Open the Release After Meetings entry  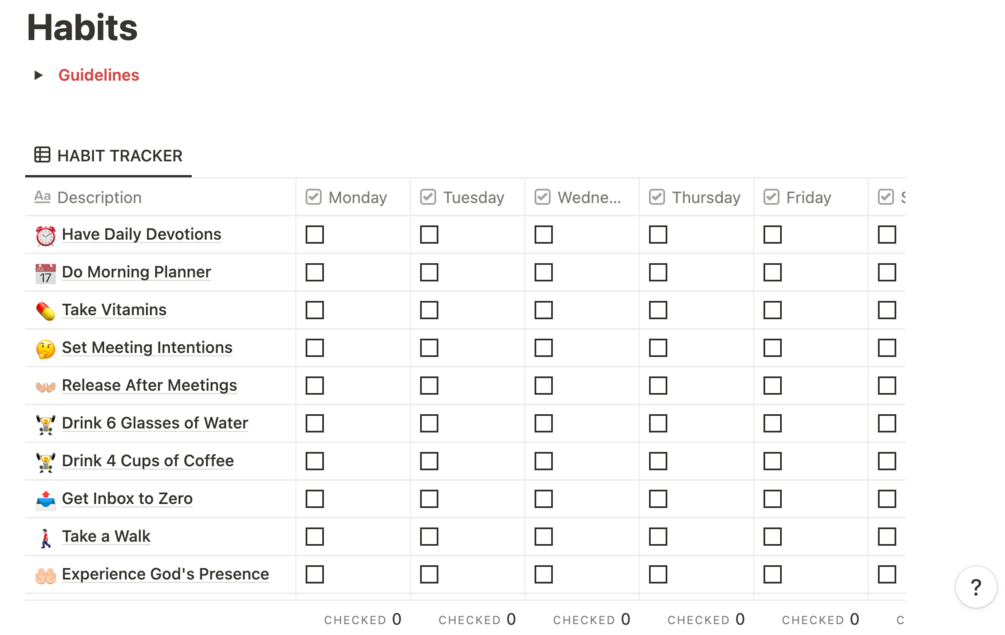(149, 385)
